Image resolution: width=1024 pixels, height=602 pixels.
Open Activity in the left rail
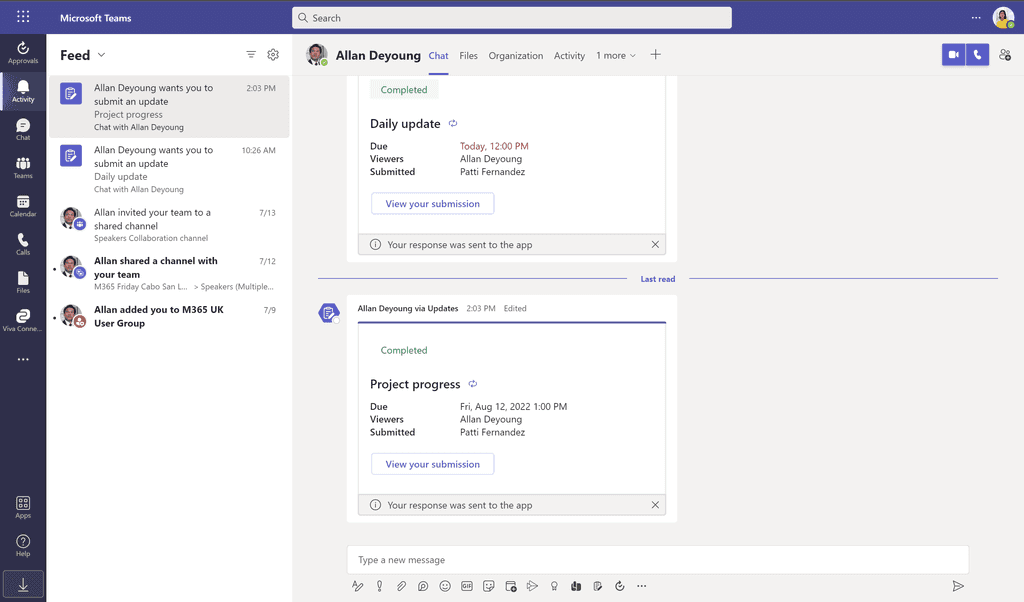point(23,91)
